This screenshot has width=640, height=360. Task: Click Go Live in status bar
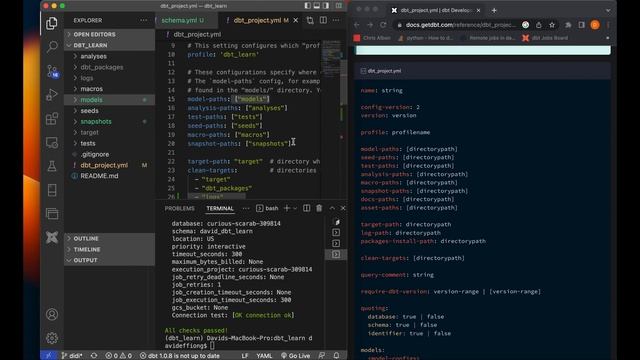[296, 356]
